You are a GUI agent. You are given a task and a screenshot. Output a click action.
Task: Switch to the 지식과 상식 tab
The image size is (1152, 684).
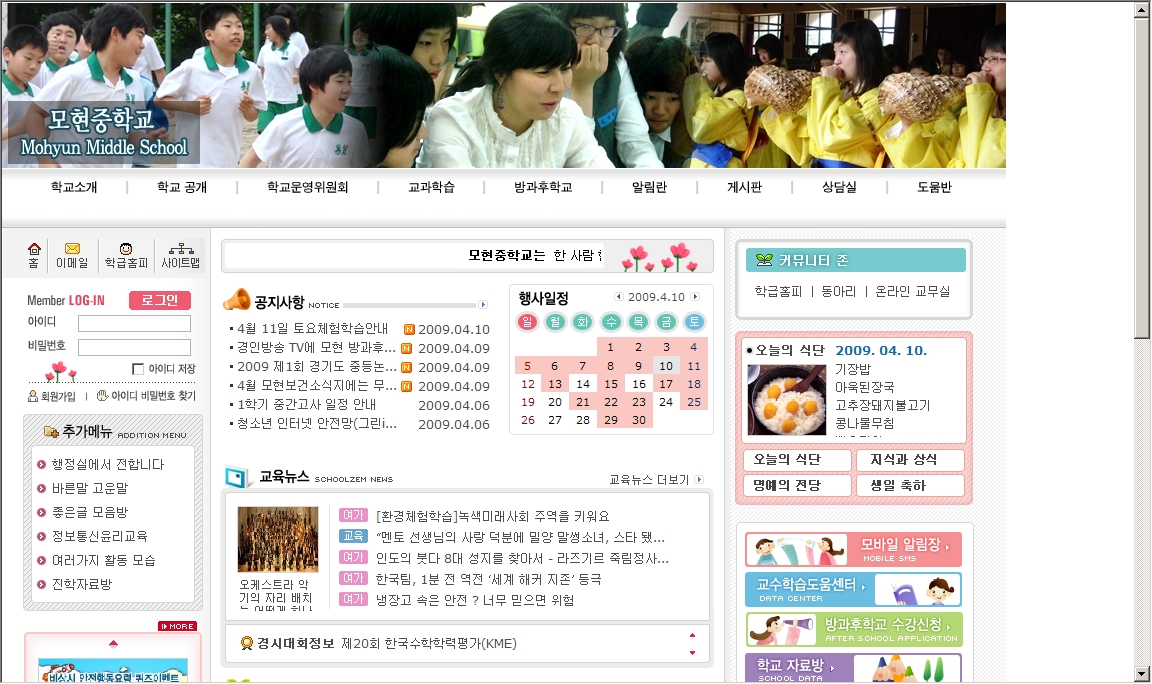pyautogui.click(x=910, y=460)
